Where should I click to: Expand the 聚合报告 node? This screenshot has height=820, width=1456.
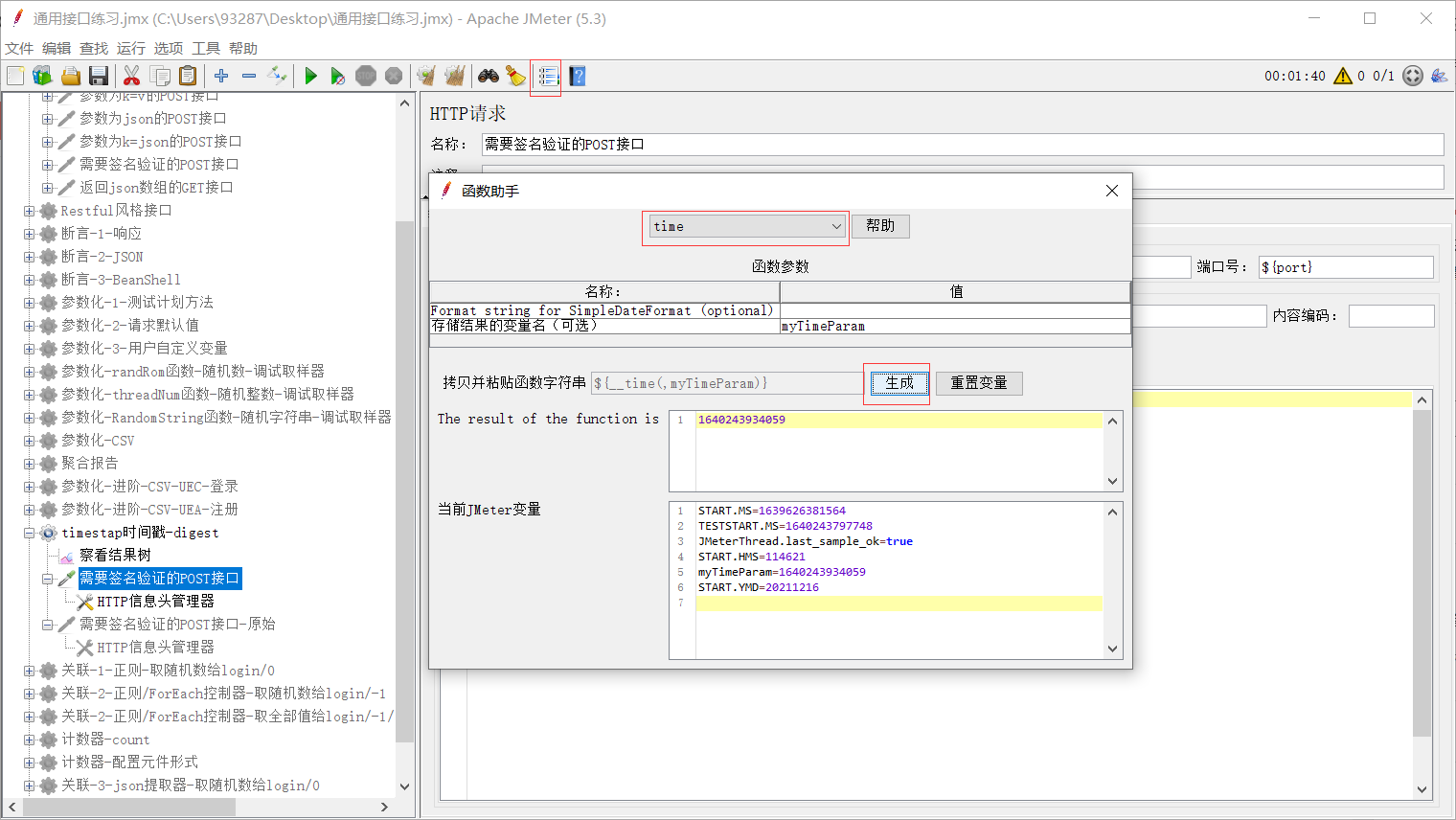pos(30,464)
